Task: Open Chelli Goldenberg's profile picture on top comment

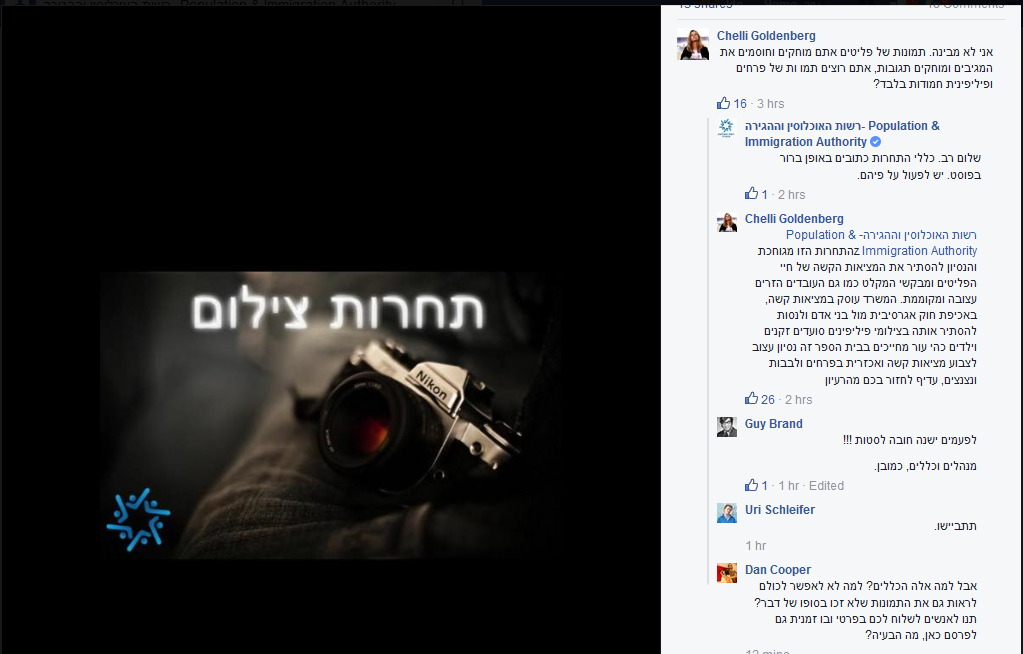Action: click(x=693, y=44)
